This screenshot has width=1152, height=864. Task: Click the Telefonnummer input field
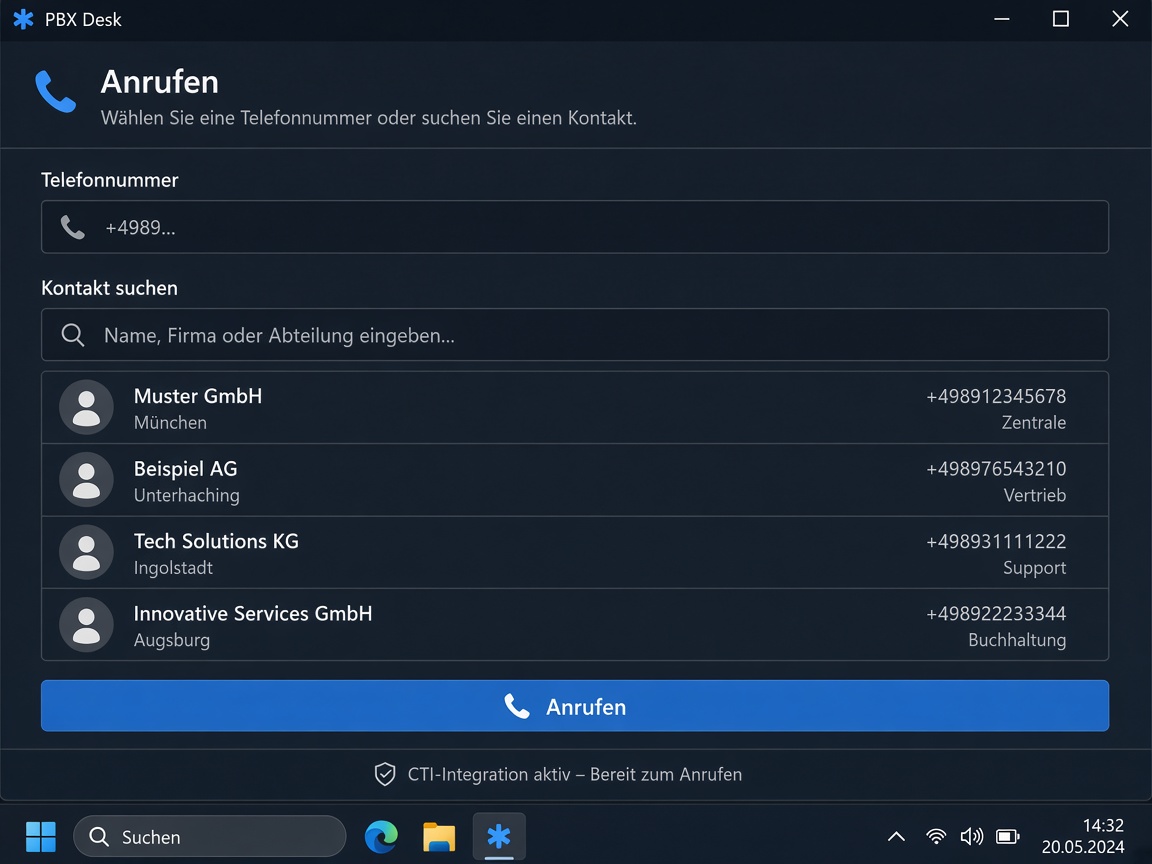point(575,227)
